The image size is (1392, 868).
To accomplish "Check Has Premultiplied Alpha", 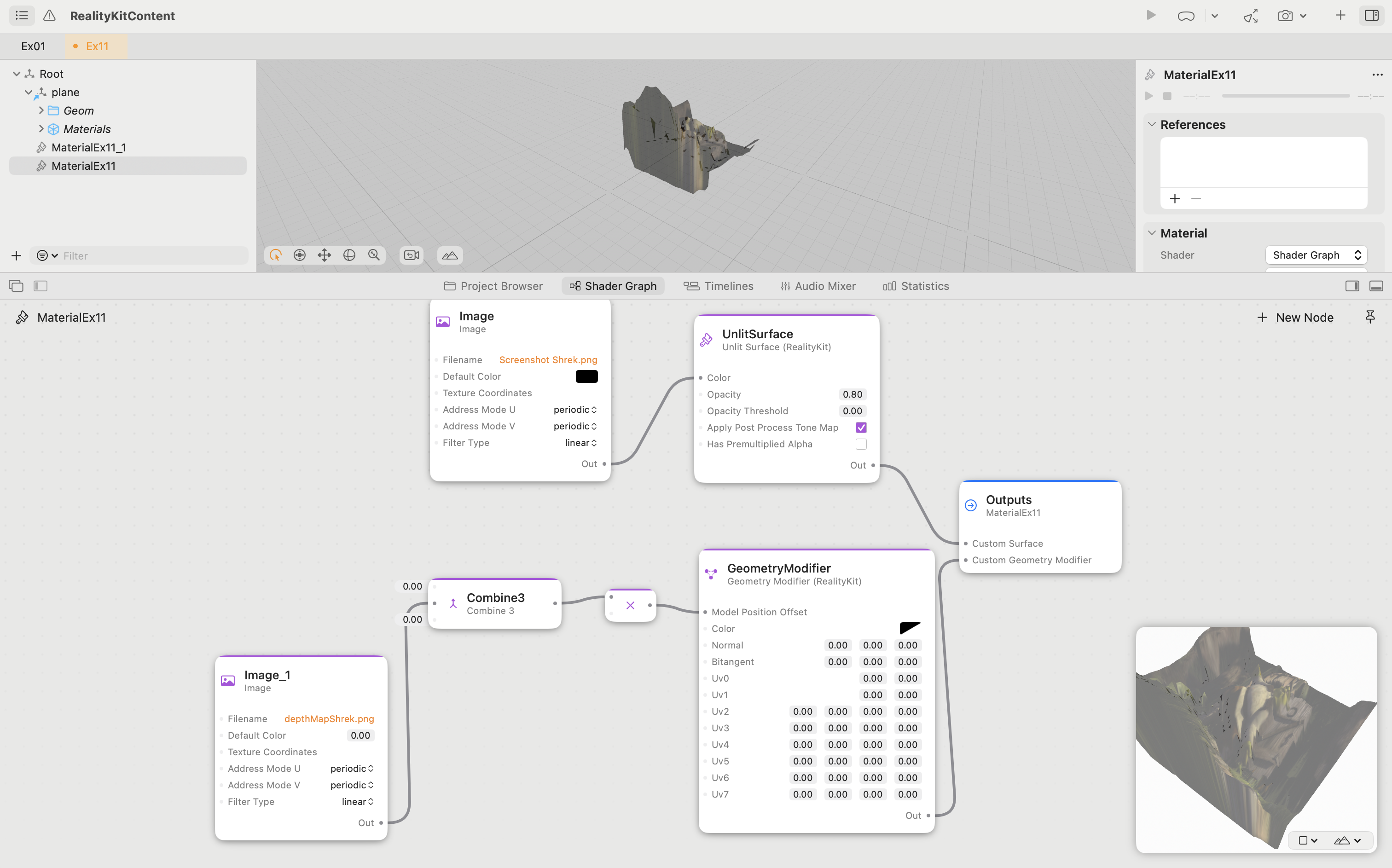I will 861,444.
